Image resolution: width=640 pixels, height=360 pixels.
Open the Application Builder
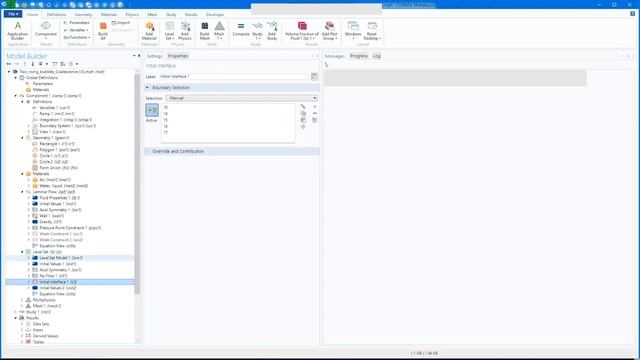tap(18, 31)
